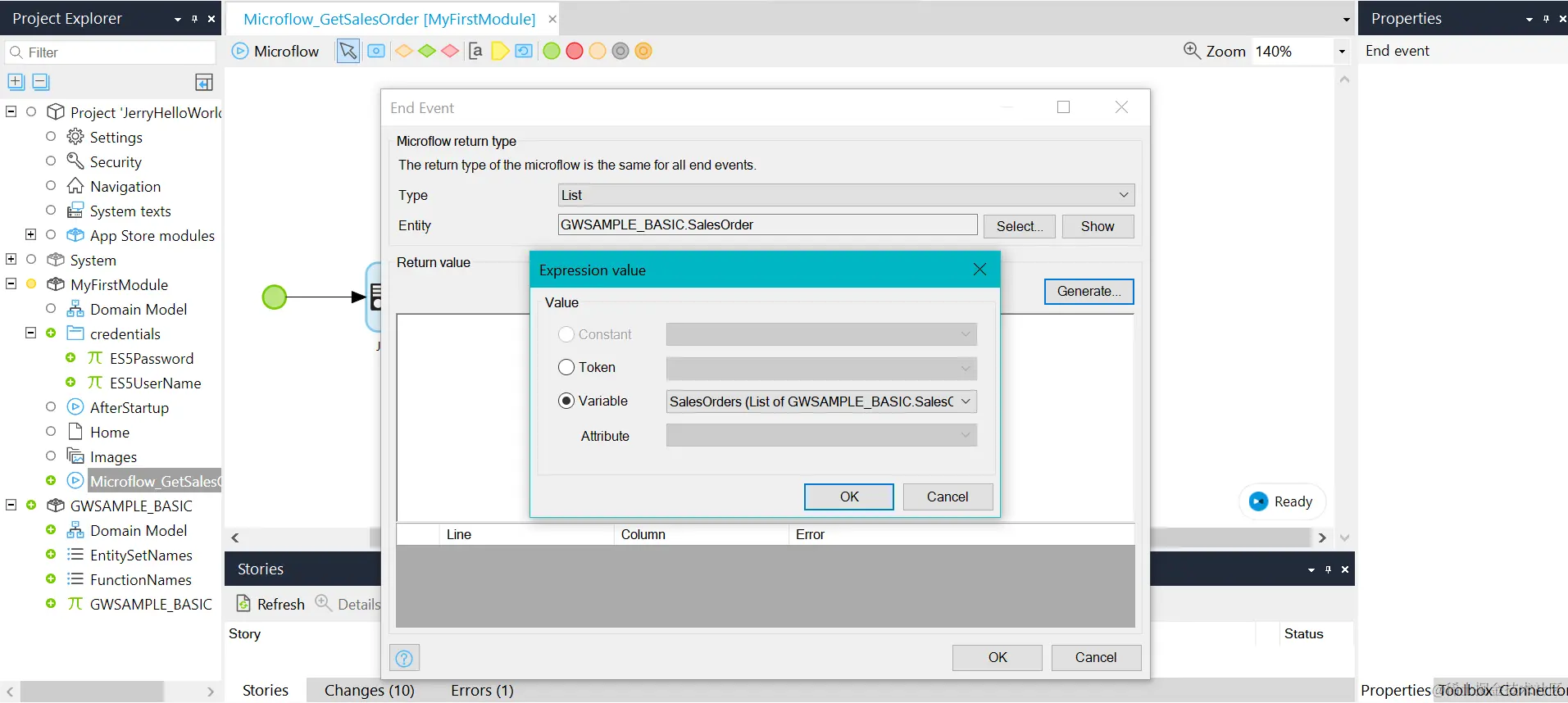1568x703 pixels.
Task: Click the Project Explorer filter field
Action: click(111, 52)
